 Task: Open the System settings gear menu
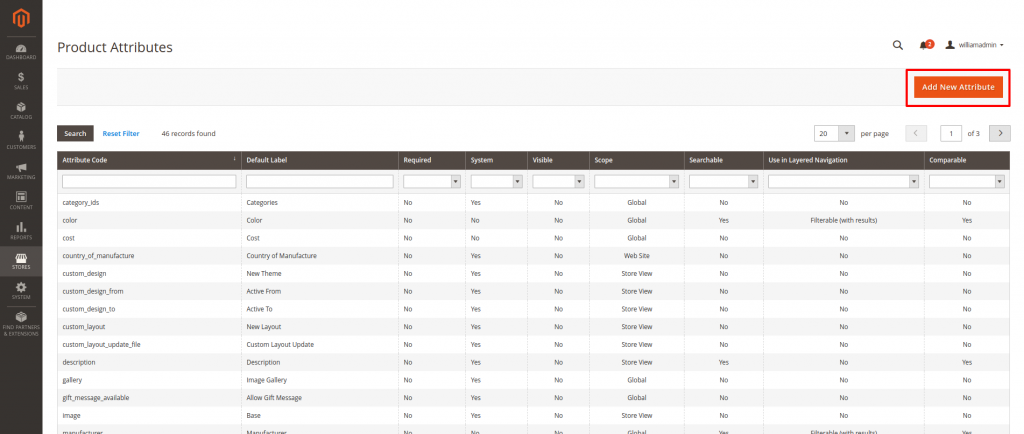[20, 290]
